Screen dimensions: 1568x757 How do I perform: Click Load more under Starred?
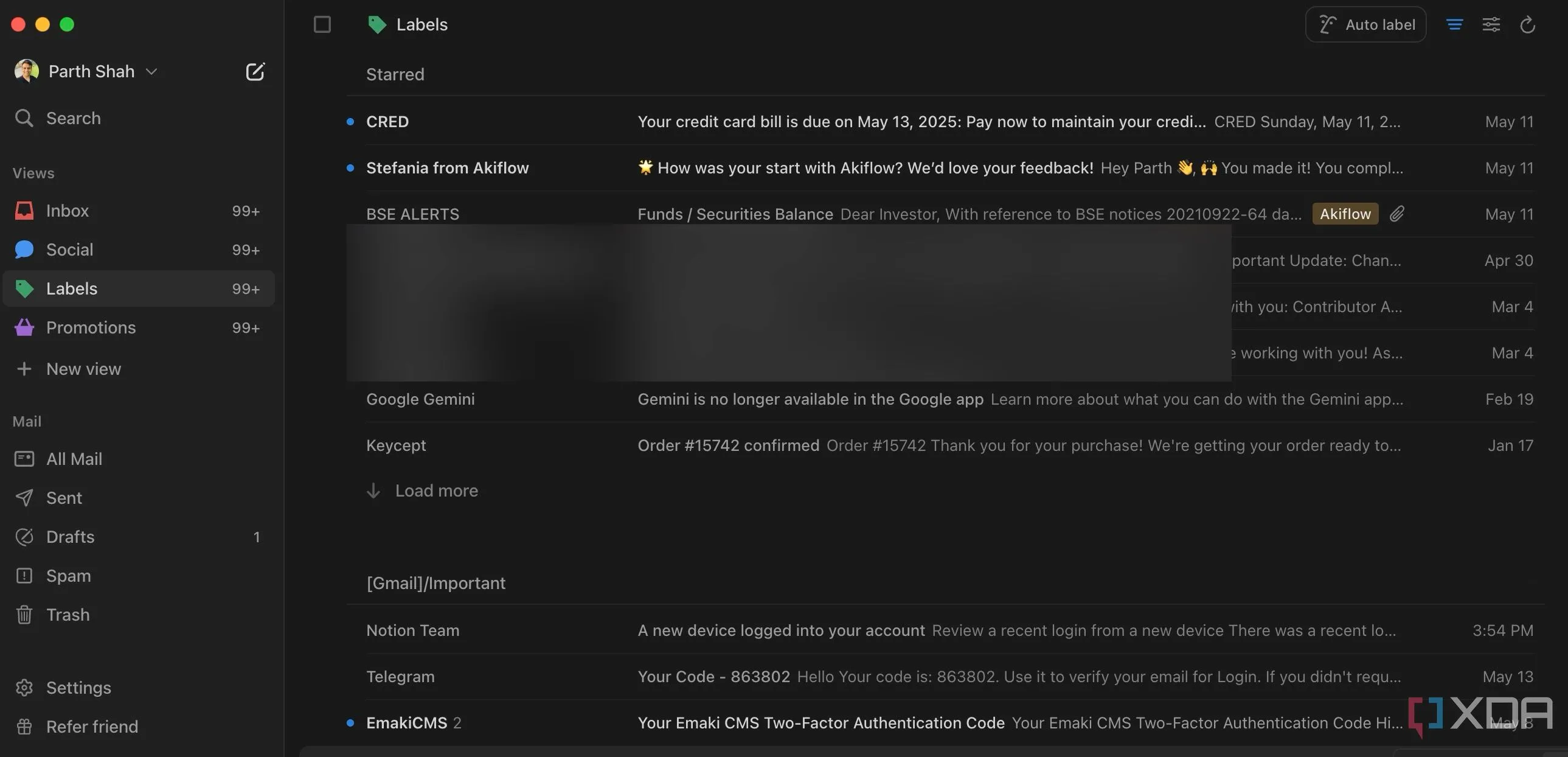(x=437, y=491)
